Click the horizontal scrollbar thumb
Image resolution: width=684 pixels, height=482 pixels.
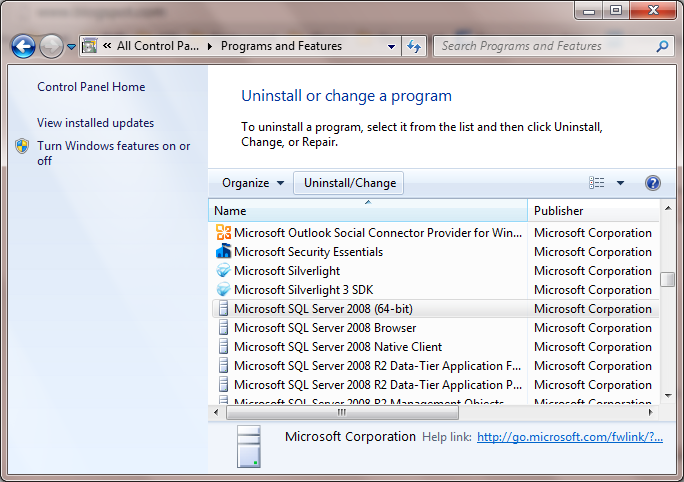pyautogui.click(x=342, y=412)
